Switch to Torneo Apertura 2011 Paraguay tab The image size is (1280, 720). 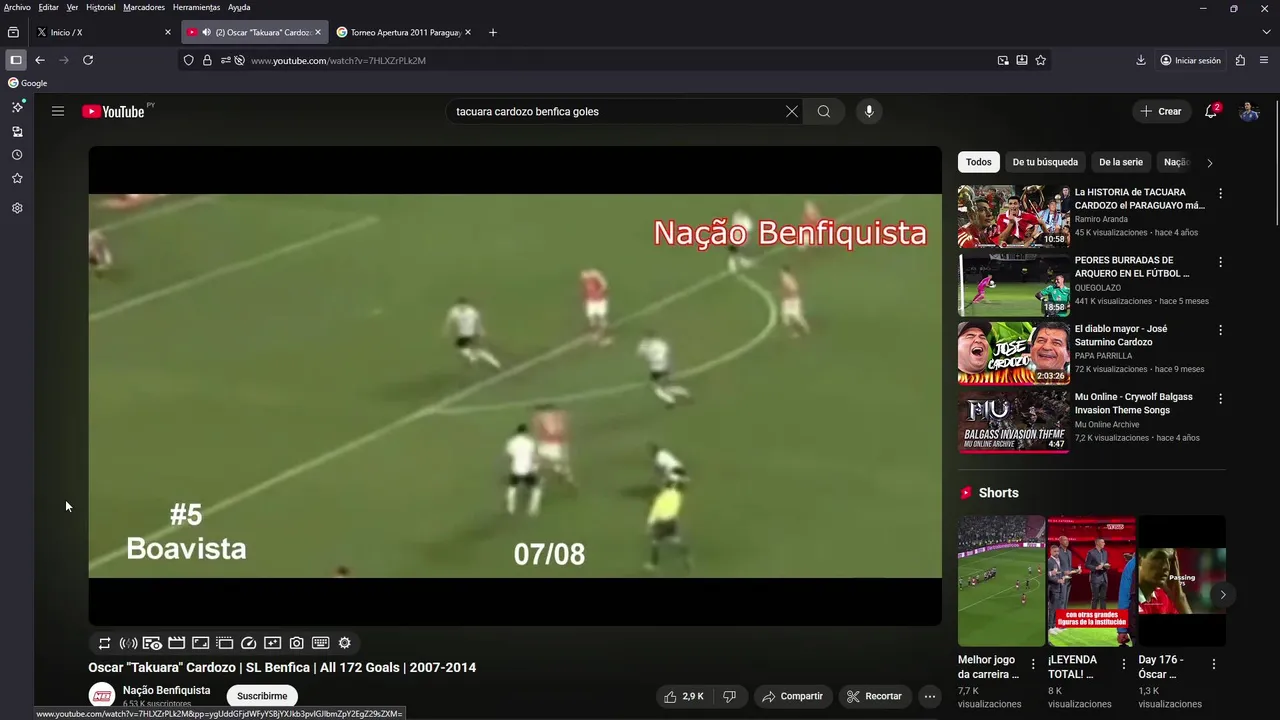coord(403,32)
